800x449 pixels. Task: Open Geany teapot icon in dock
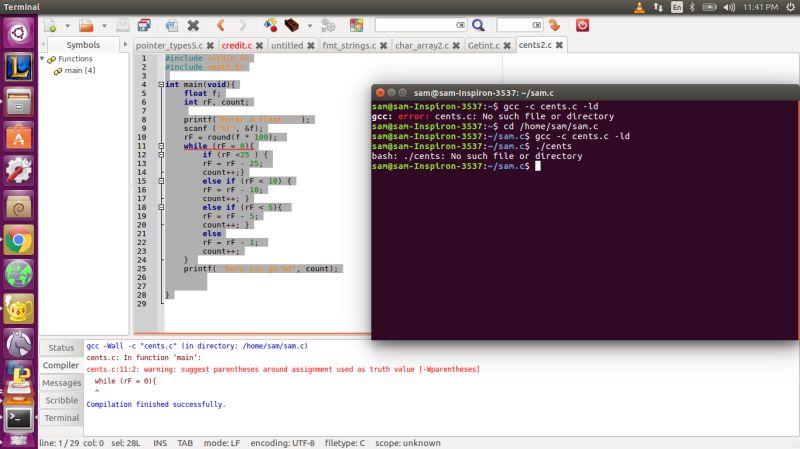point(19,309)
